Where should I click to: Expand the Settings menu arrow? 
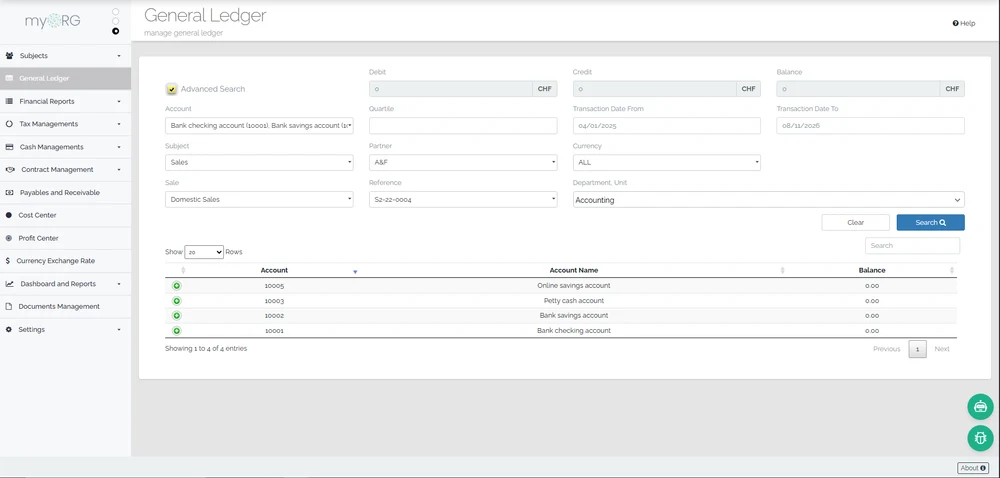[119, 330]
